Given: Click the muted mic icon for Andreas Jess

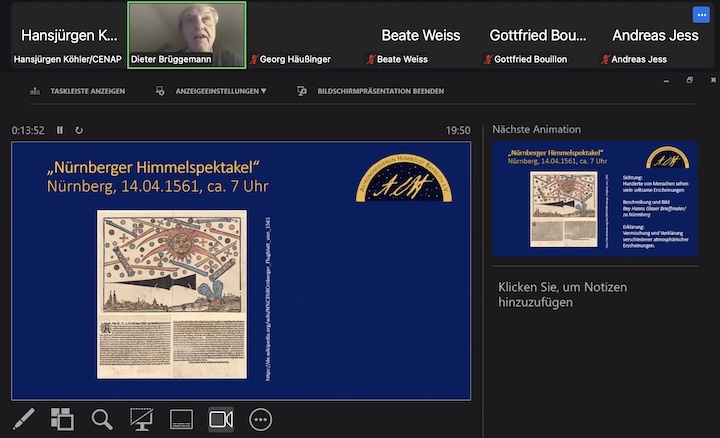Looking at the screenshot, I should 606,60.
